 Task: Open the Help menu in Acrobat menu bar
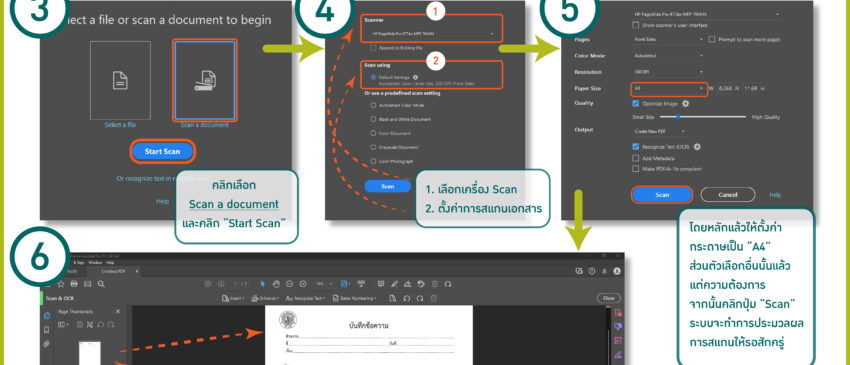[x=110, y=262]
